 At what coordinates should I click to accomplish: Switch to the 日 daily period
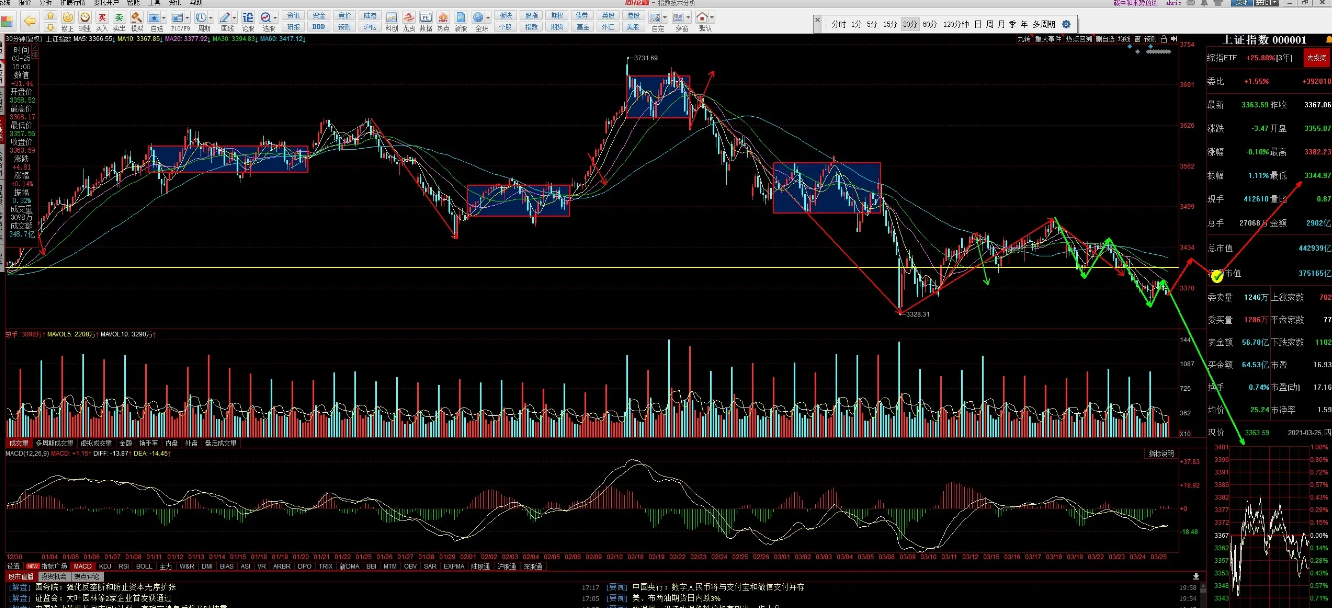[977, 24]
